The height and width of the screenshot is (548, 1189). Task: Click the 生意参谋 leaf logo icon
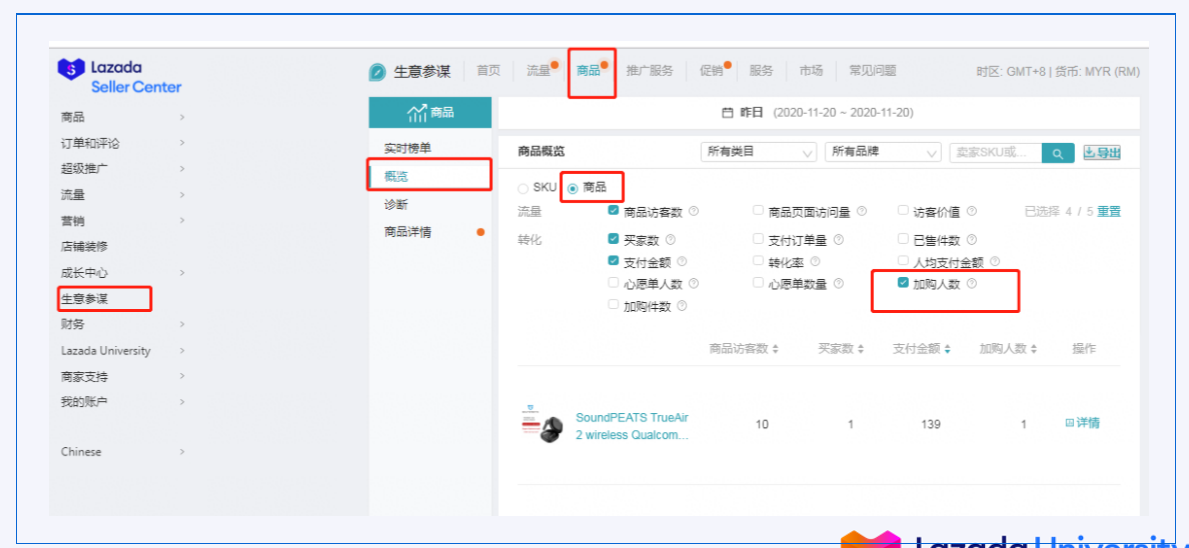click(377, 72)
